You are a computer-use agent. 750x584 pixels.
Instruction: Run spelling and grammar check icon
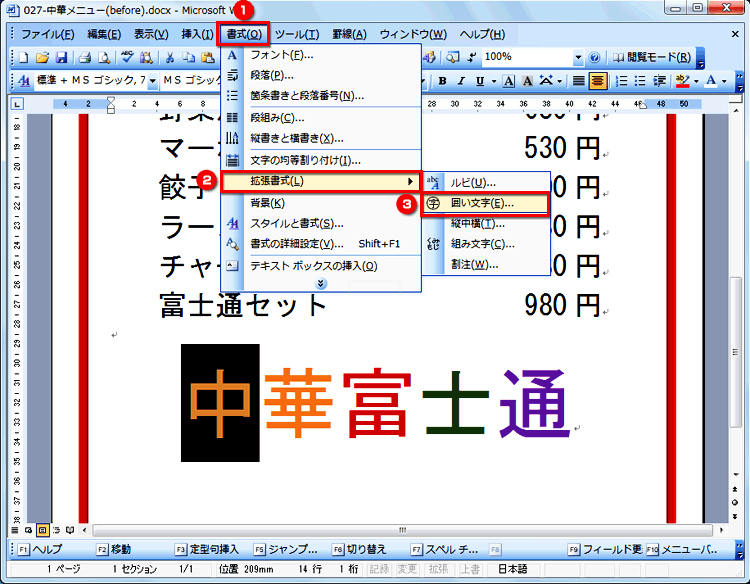[127, 58]
